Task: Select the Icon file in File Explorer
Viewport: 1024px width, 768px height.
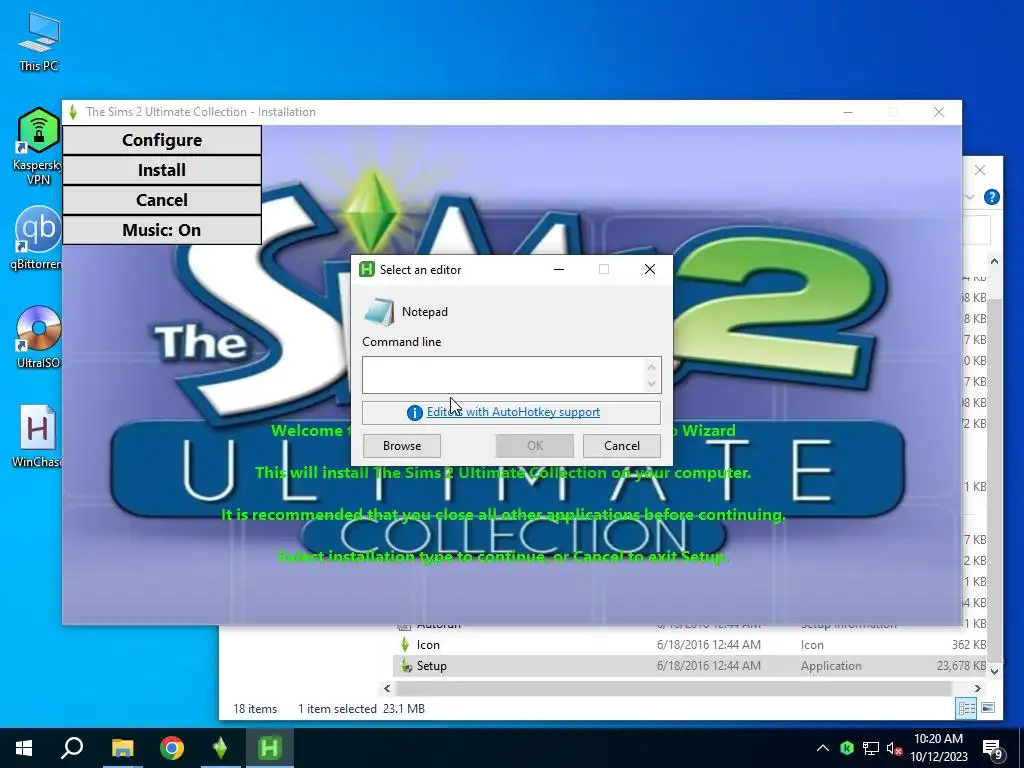Action: coord(689,645)
